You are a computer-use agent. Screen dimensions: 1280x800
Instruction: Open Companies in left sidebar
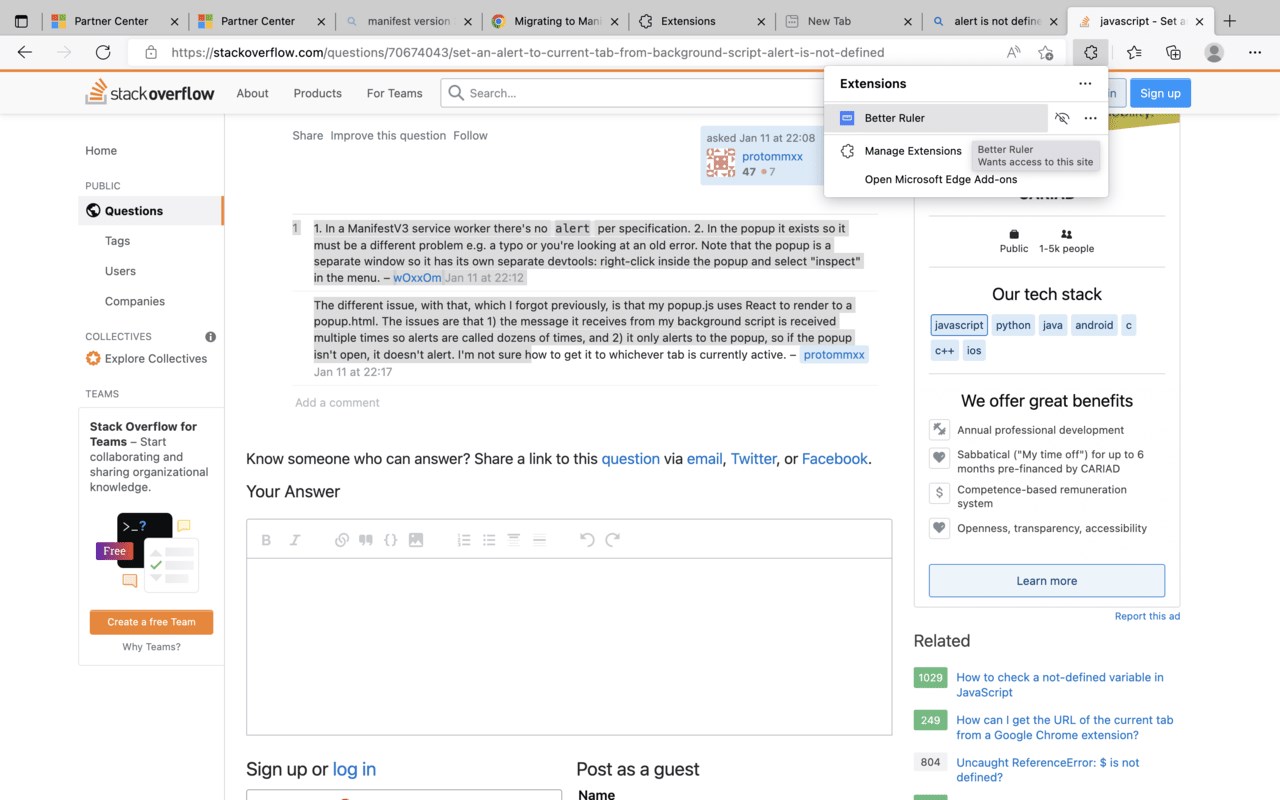135,301
